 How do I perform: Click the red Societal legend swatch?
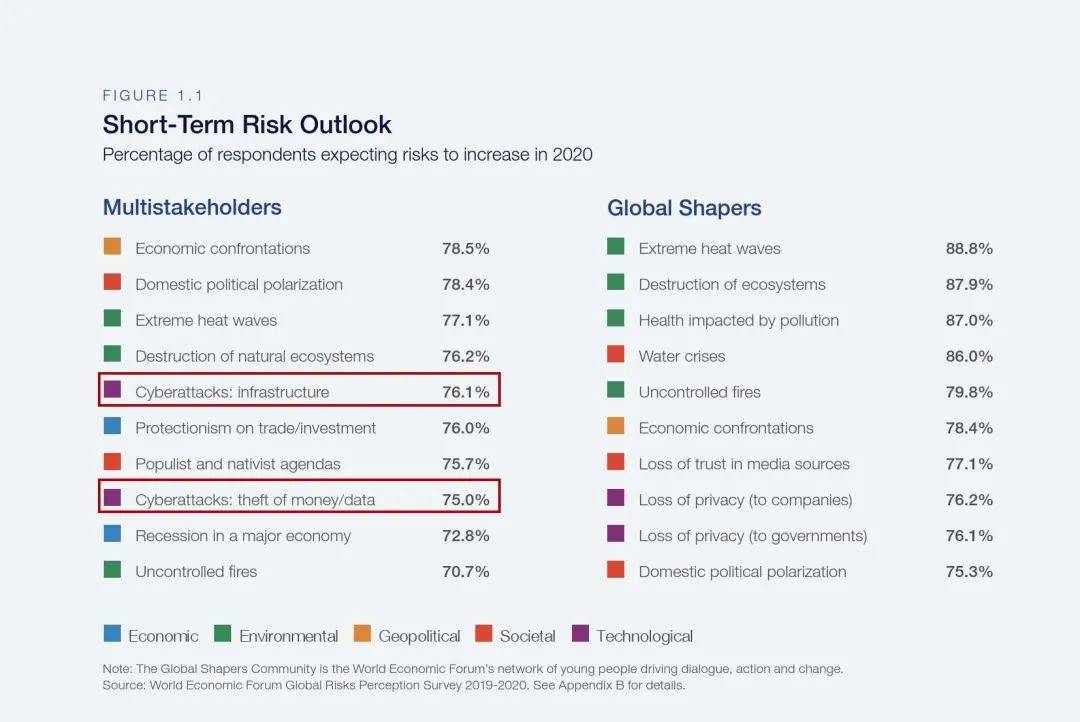[x=483, y=634]
